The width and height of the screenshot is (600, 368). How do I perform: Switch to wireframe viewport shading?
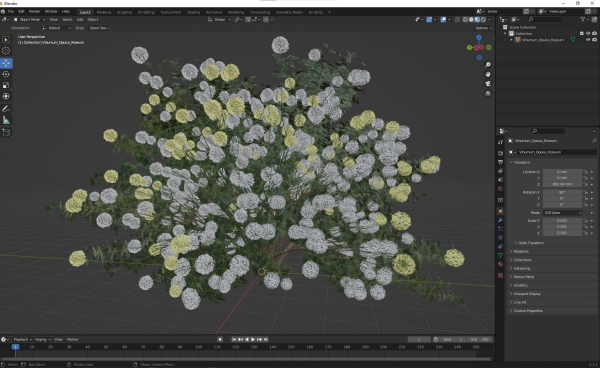coord(465,20)
